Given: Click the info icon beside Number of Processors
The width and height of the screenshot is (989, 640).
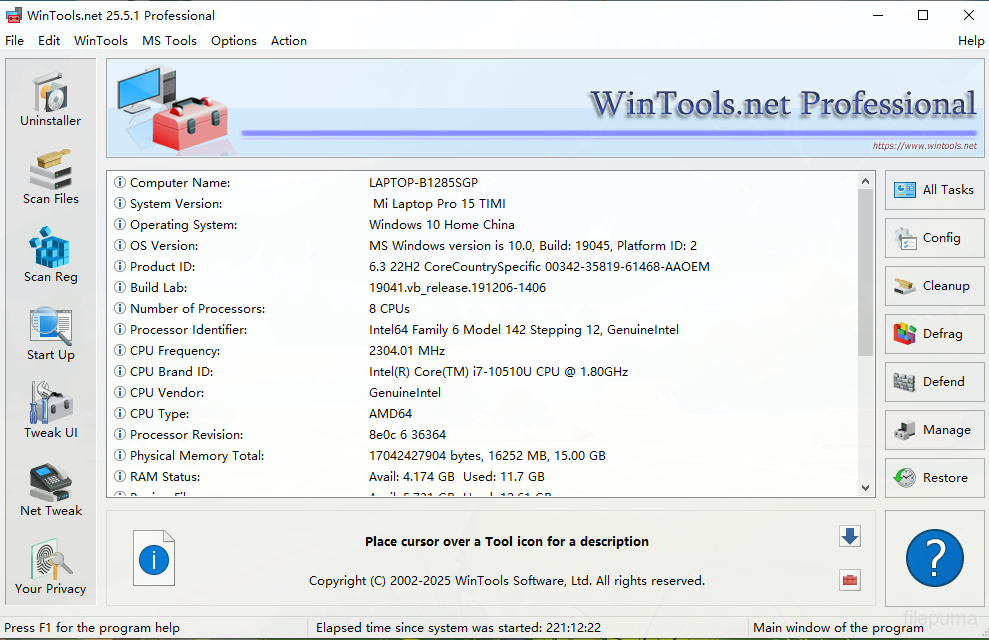Looking at the screenshot, I should (120, 308).
